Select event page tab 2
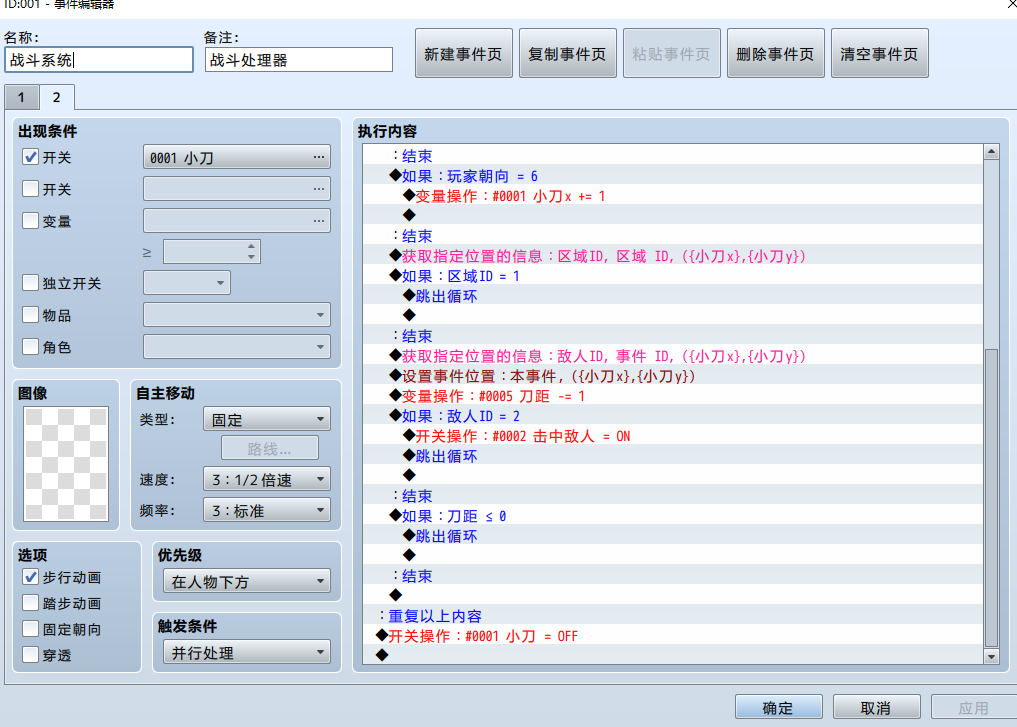 click(57, 97)
